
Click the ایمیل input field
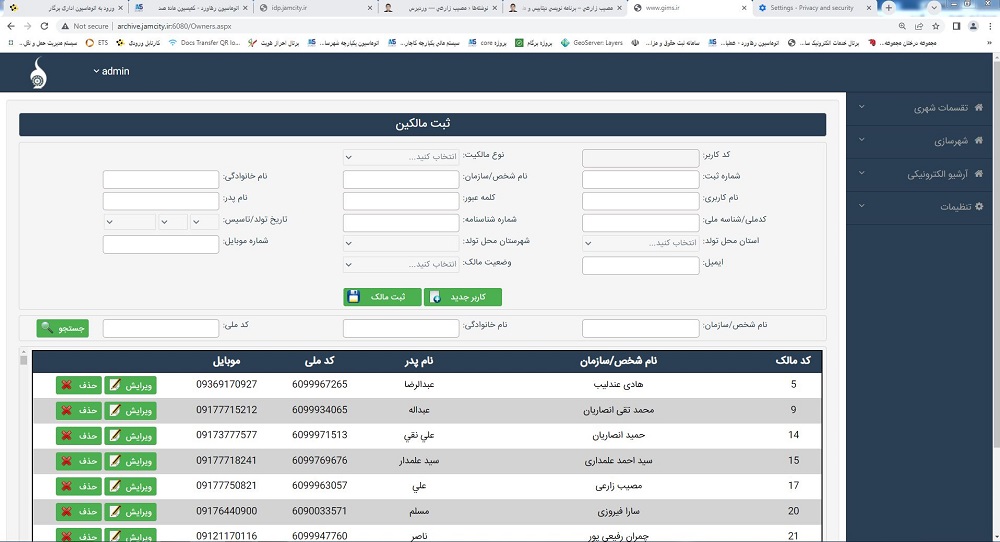640,265
